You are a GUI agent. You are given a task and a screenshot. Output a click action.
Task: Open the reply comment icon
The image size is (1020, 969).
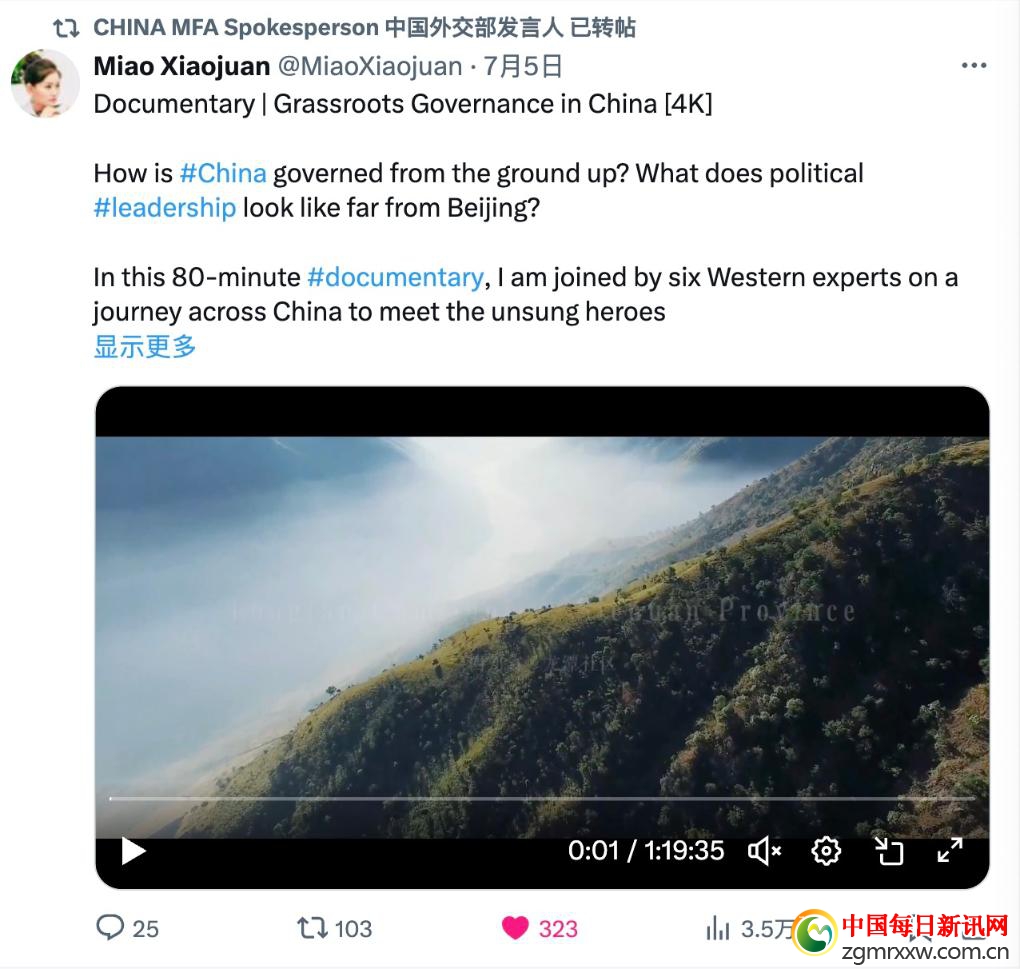[x=110, y=927]
